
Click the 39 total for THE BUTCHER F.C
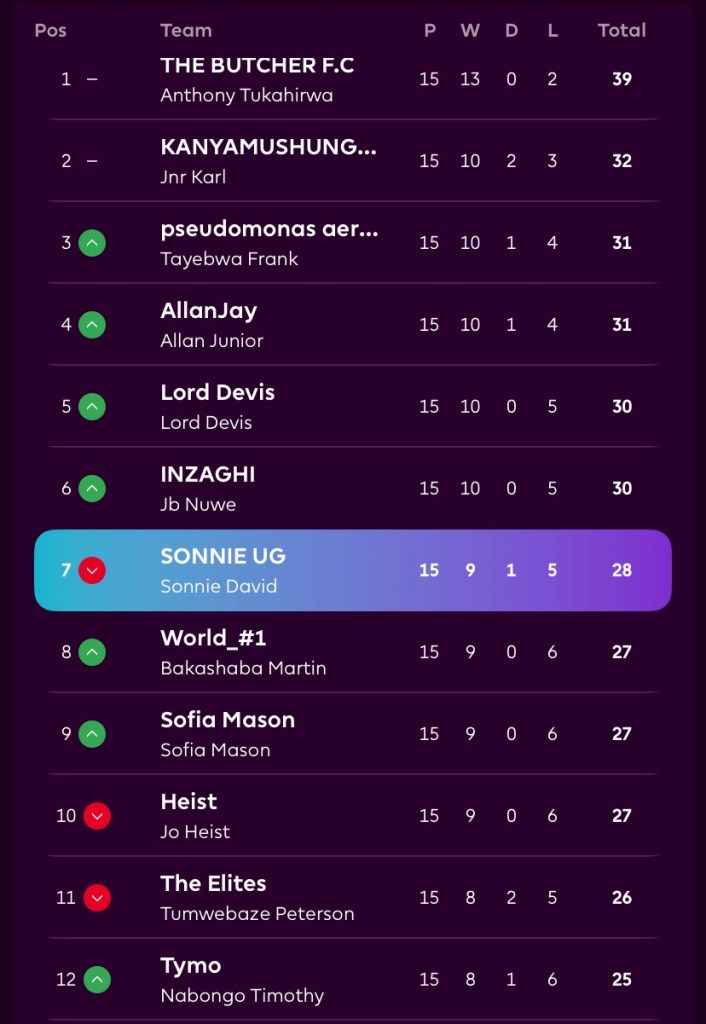621,79
